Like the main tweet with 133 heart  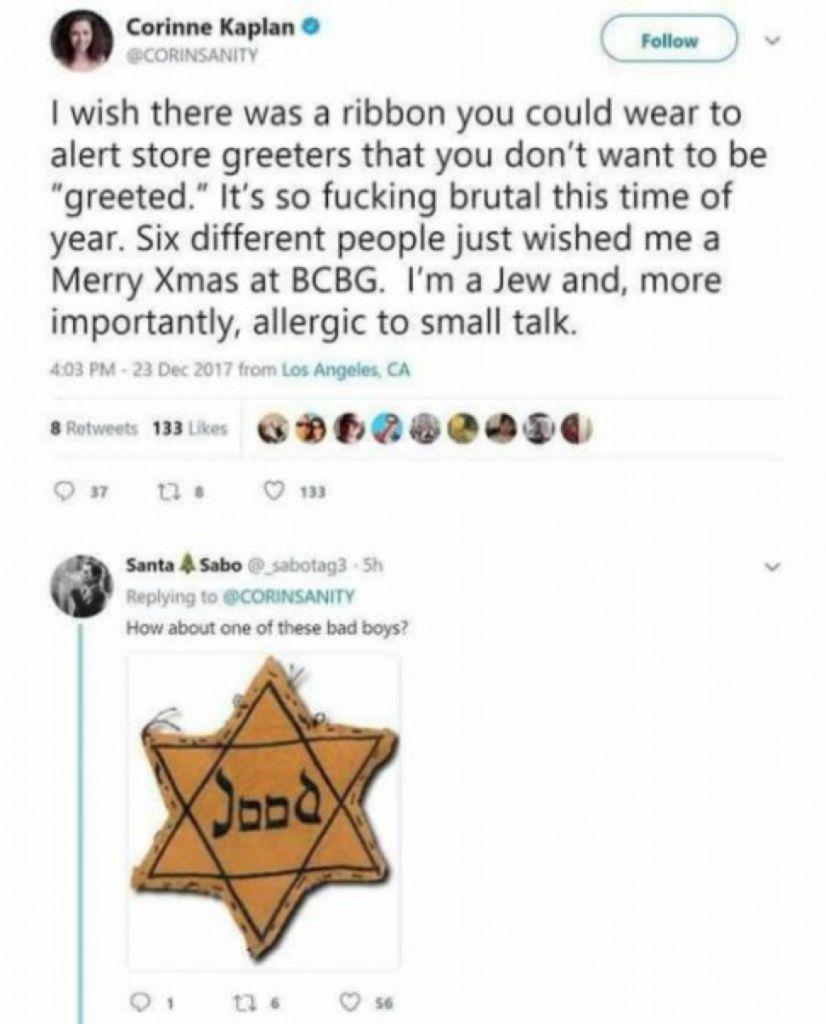tap(274, 491)
